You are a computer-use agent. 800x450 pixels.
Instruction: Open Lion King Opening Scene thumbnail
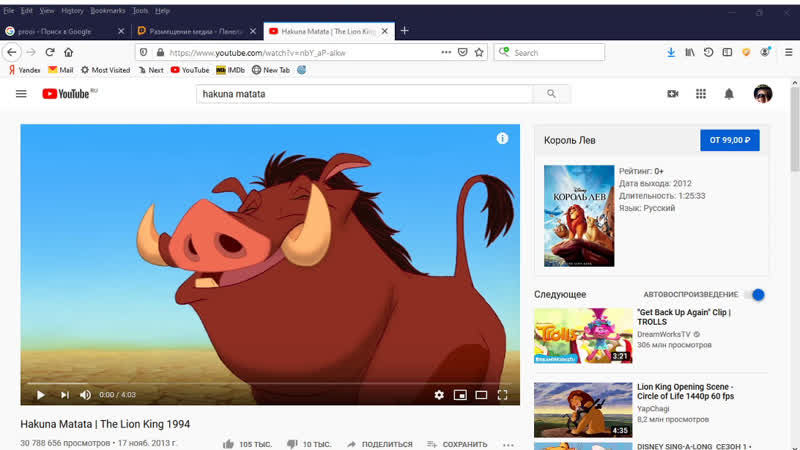583,410
